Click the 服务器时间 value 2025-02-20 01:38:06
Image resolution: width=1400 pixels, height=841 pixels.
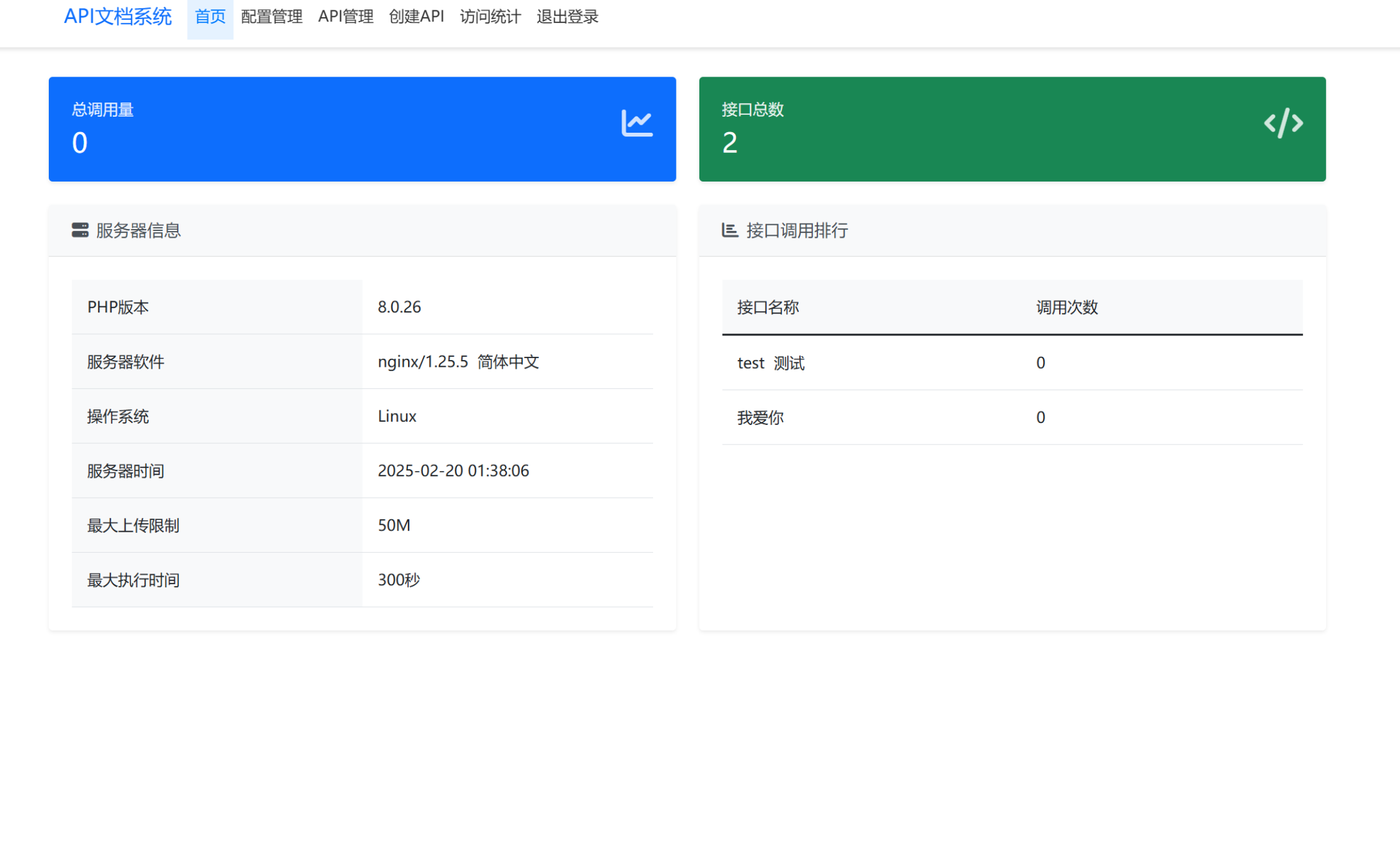click(453, 471)
